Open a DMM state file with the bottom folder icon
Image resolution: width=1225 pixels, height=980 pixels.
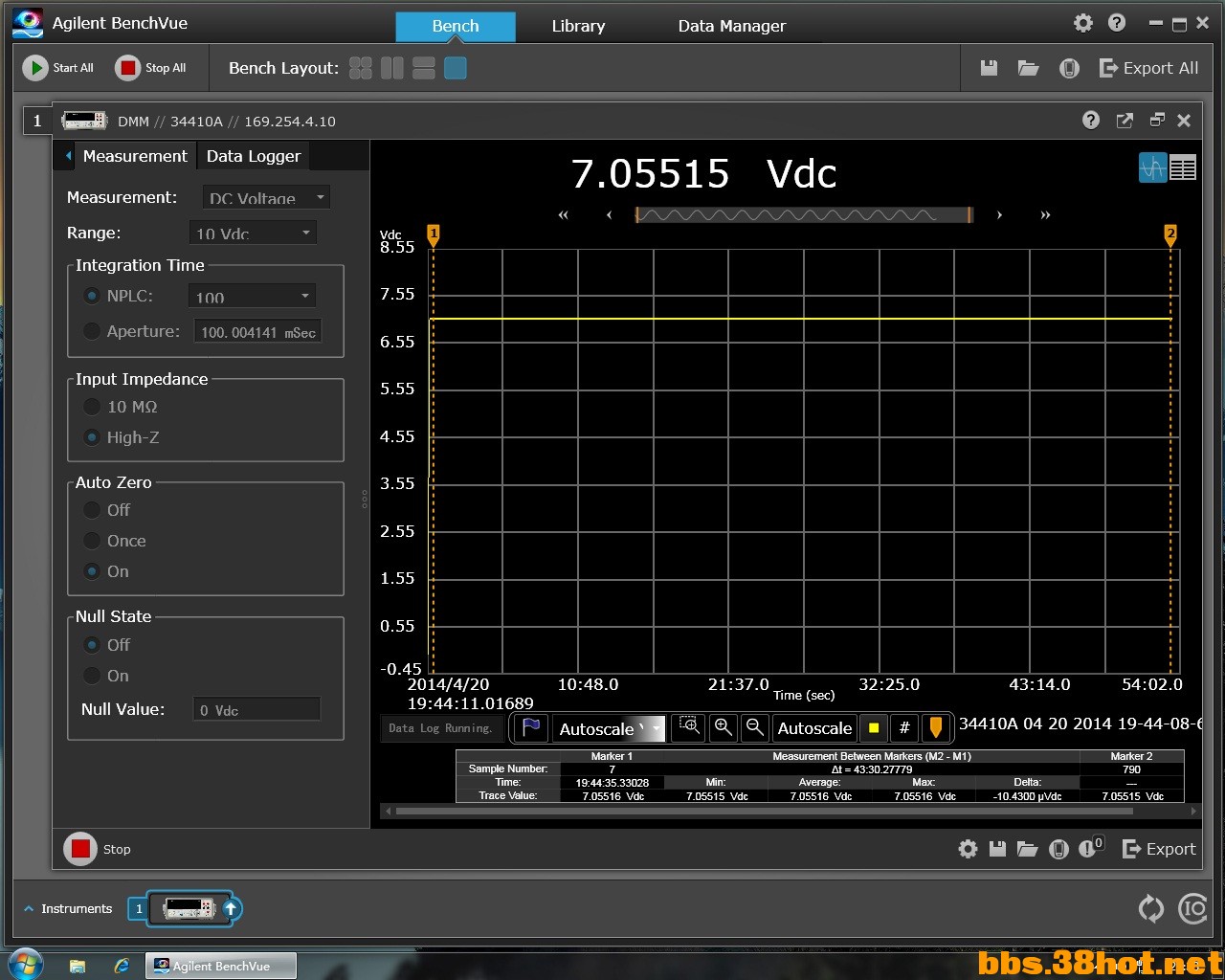coord(1027,849)
